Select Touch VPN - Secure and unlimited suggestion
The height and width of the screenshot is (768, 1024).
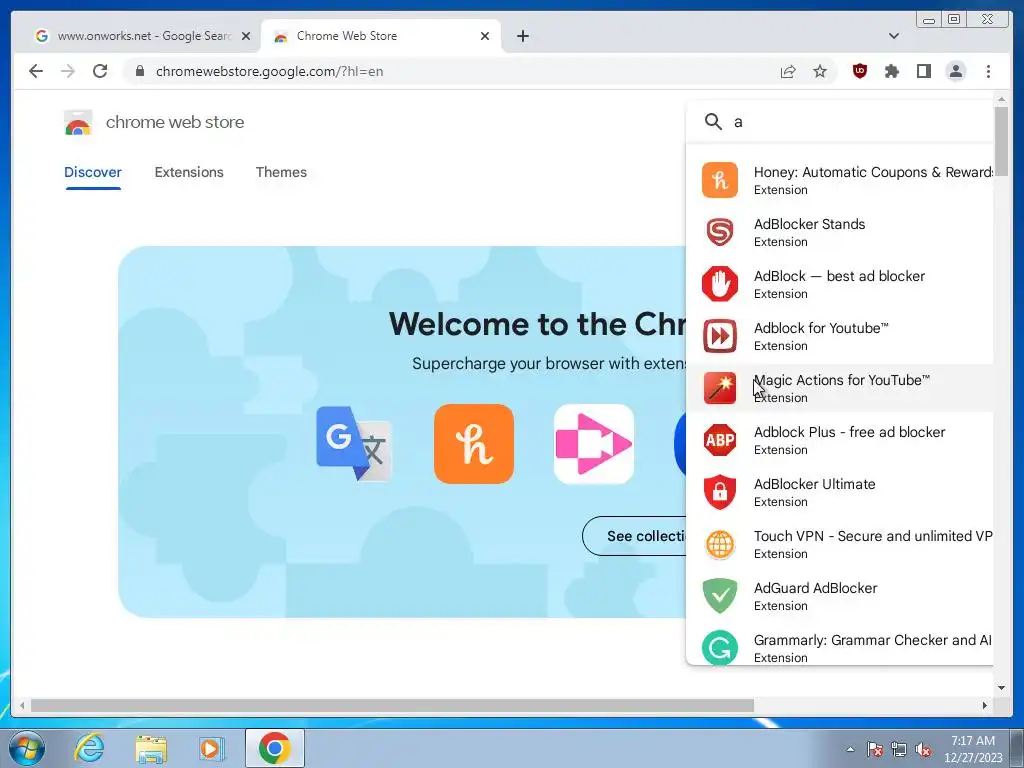point(840,544)
